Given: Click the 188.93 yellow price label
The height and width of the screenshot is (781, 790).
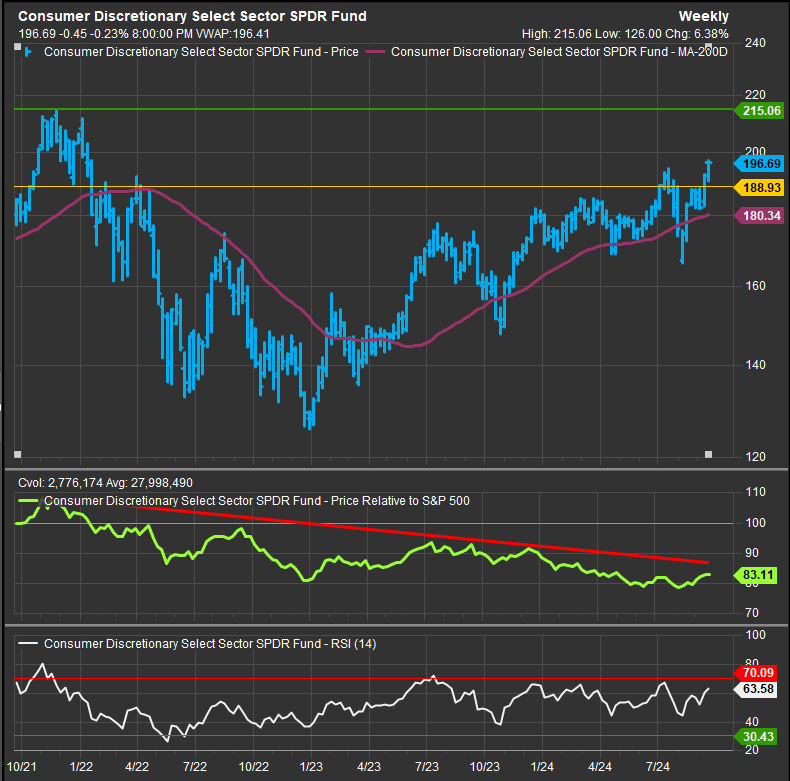Looking at the screenshot, I should 759,187.
